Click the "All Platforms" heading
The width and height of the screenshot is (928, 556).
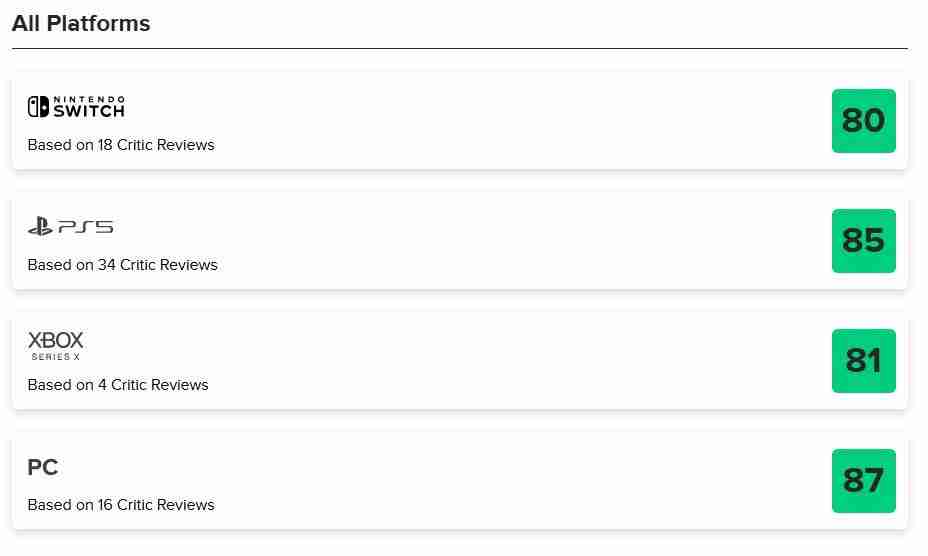pos(81,23)
